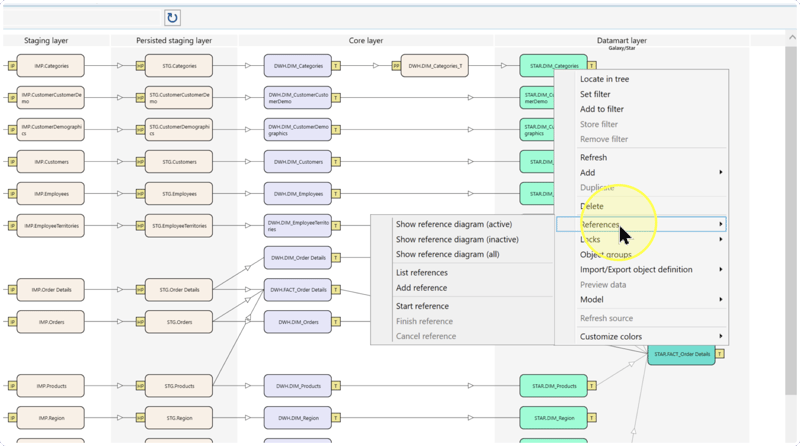800x446 pixels.
Task: Click the HP badge on STG.Region
Action: (x=140, y=418)
